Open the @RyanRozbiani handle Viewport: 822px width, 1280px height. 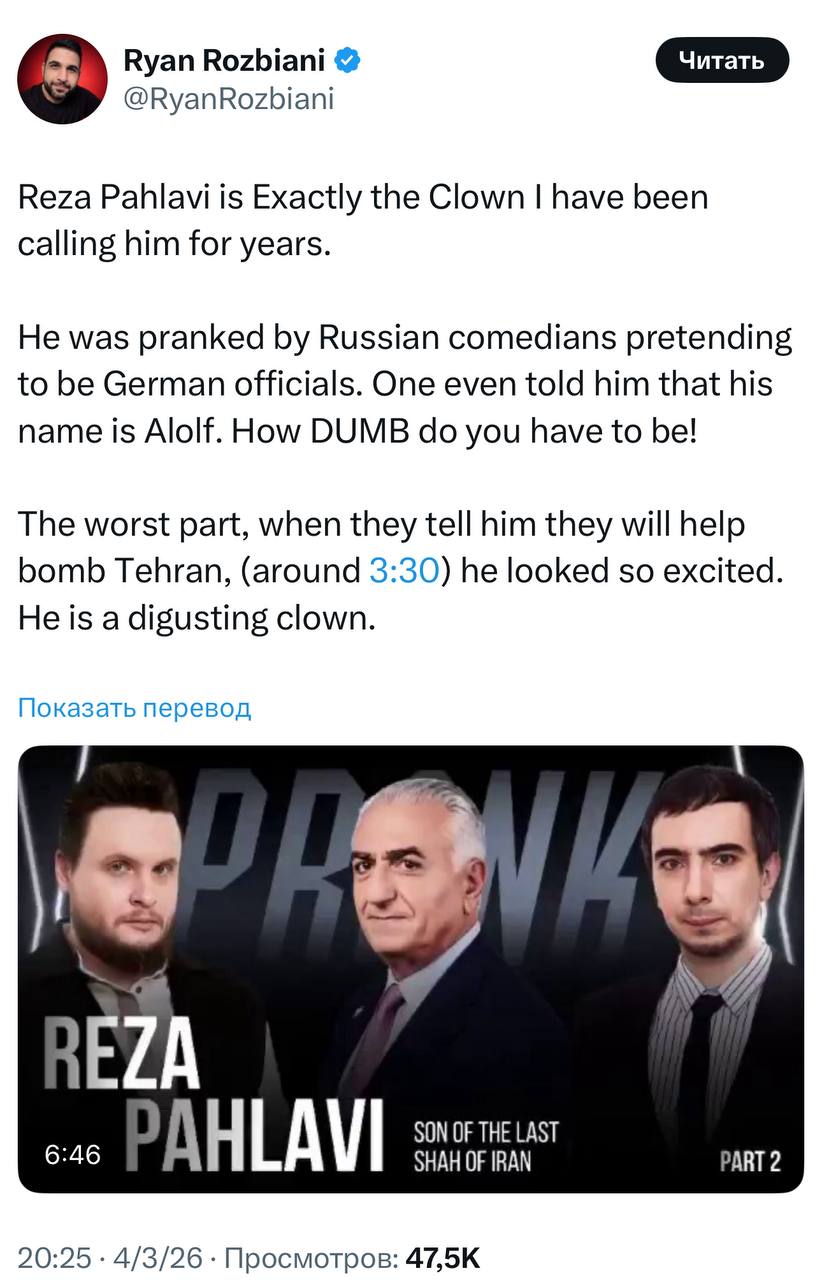pyautogui.click(x=228, y=98)
